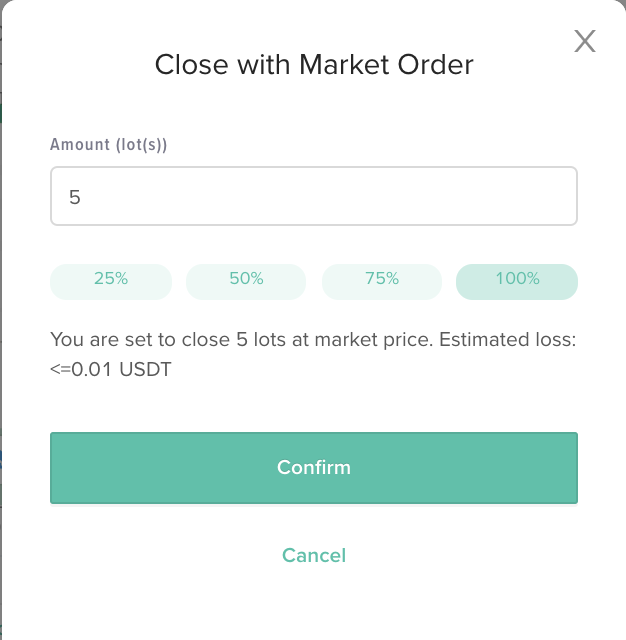Choose the 75% amount preset
This screenshot has width=626, height=640.
382,282
